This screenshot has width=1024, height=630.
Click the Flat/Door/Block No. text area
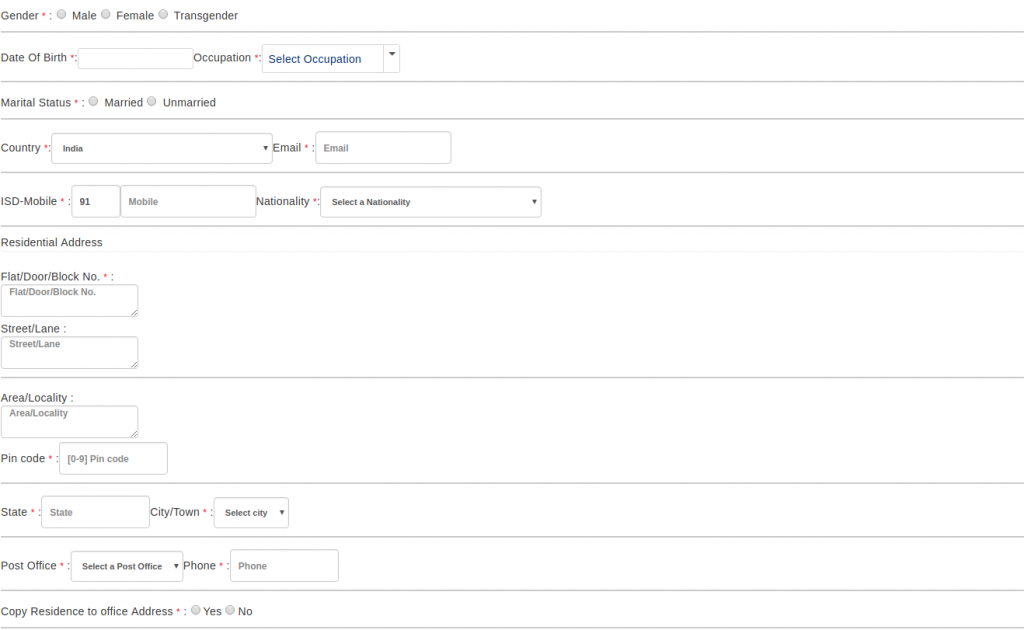pos(69,300)
